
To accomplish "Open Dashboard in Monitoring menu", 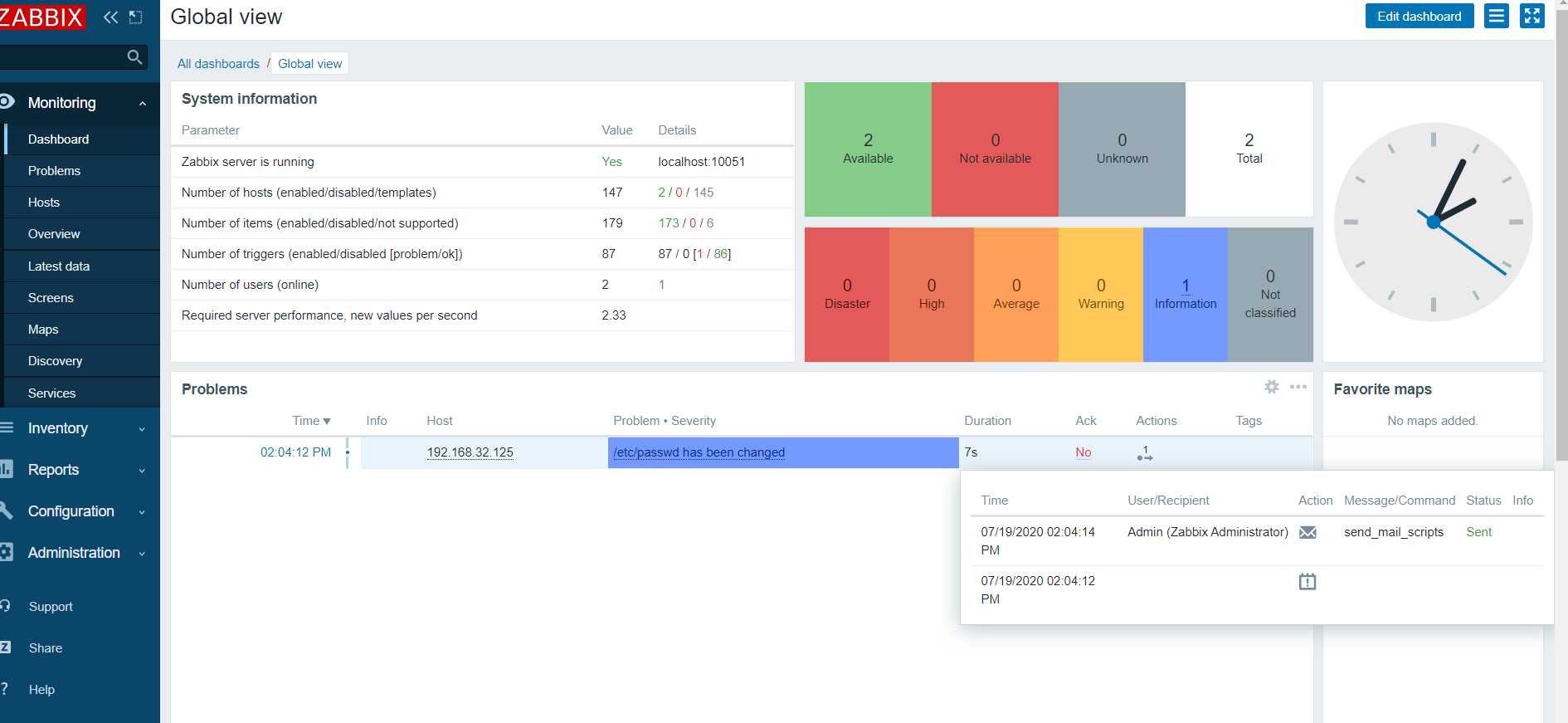I will pyautogui.click(x=82, y=139).
